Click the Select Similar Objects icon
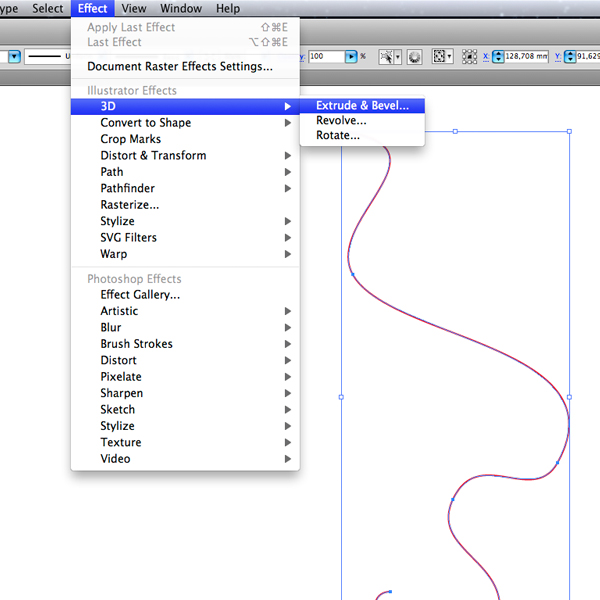 (386, 57)
